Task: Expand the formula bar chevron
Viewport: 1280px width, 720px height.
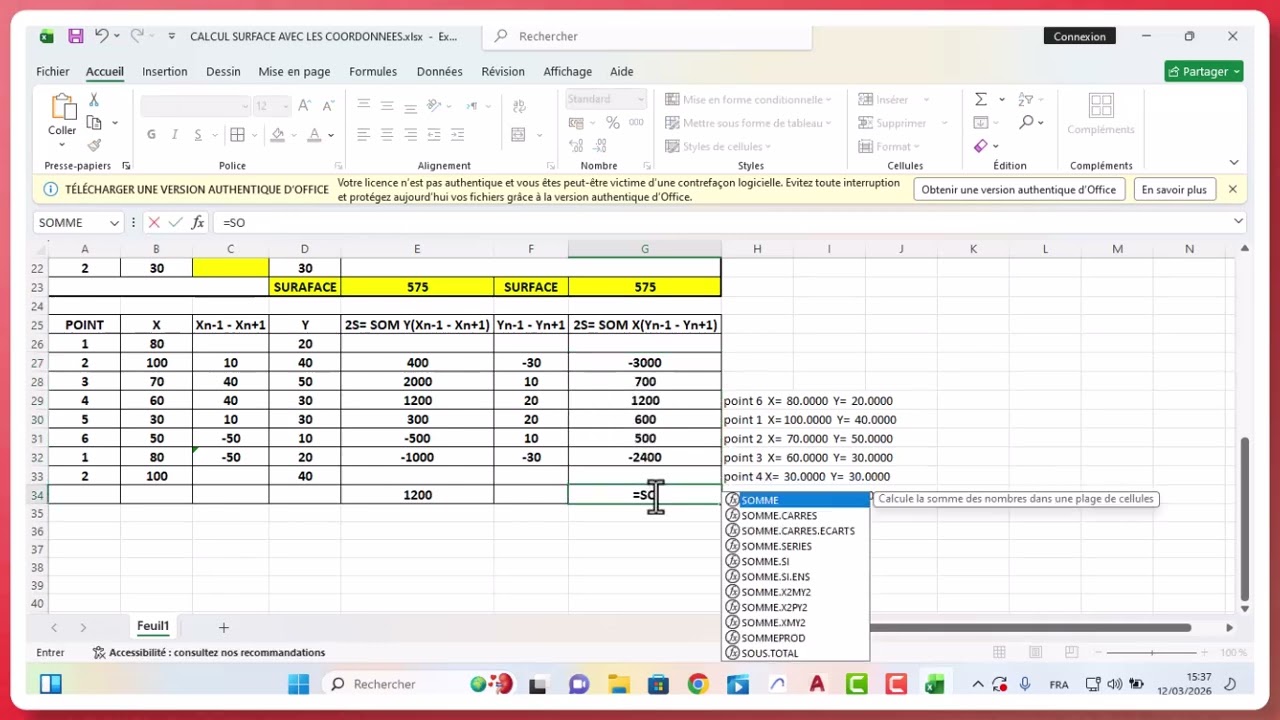Action: pos(1239,222)
